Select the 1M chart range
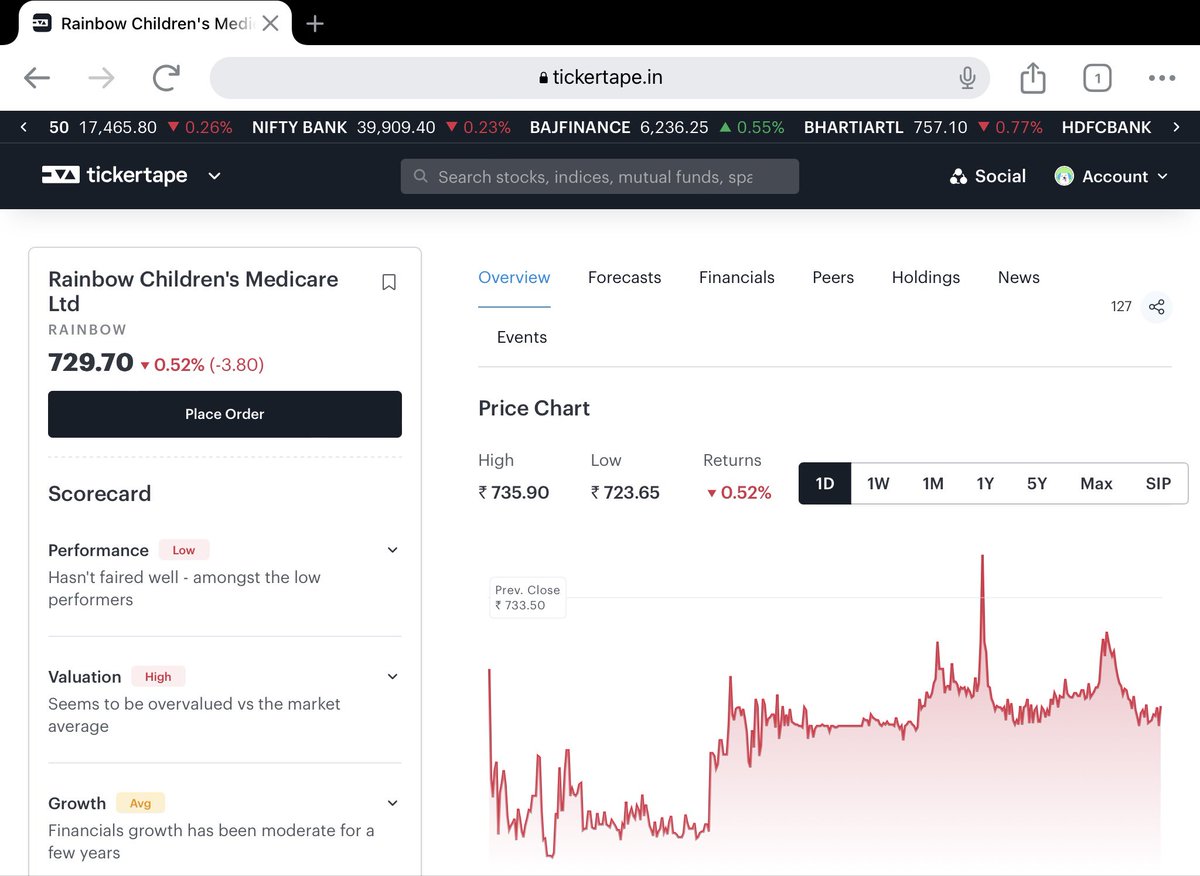 pos(933,483)
